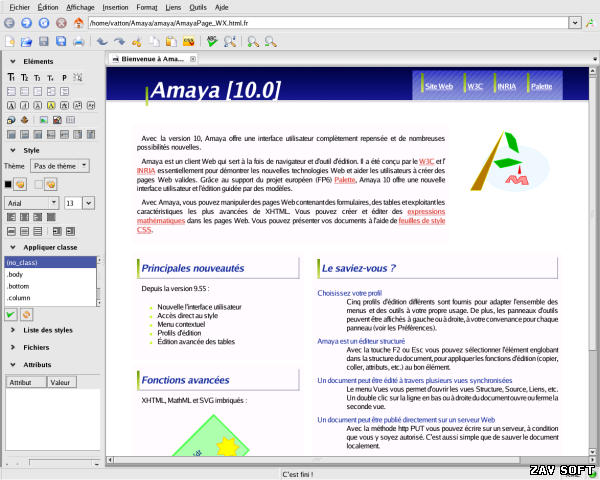This screenshot has width=600, height=480.
Task: Insert a T1 heading element
Action: pos(11,78)
